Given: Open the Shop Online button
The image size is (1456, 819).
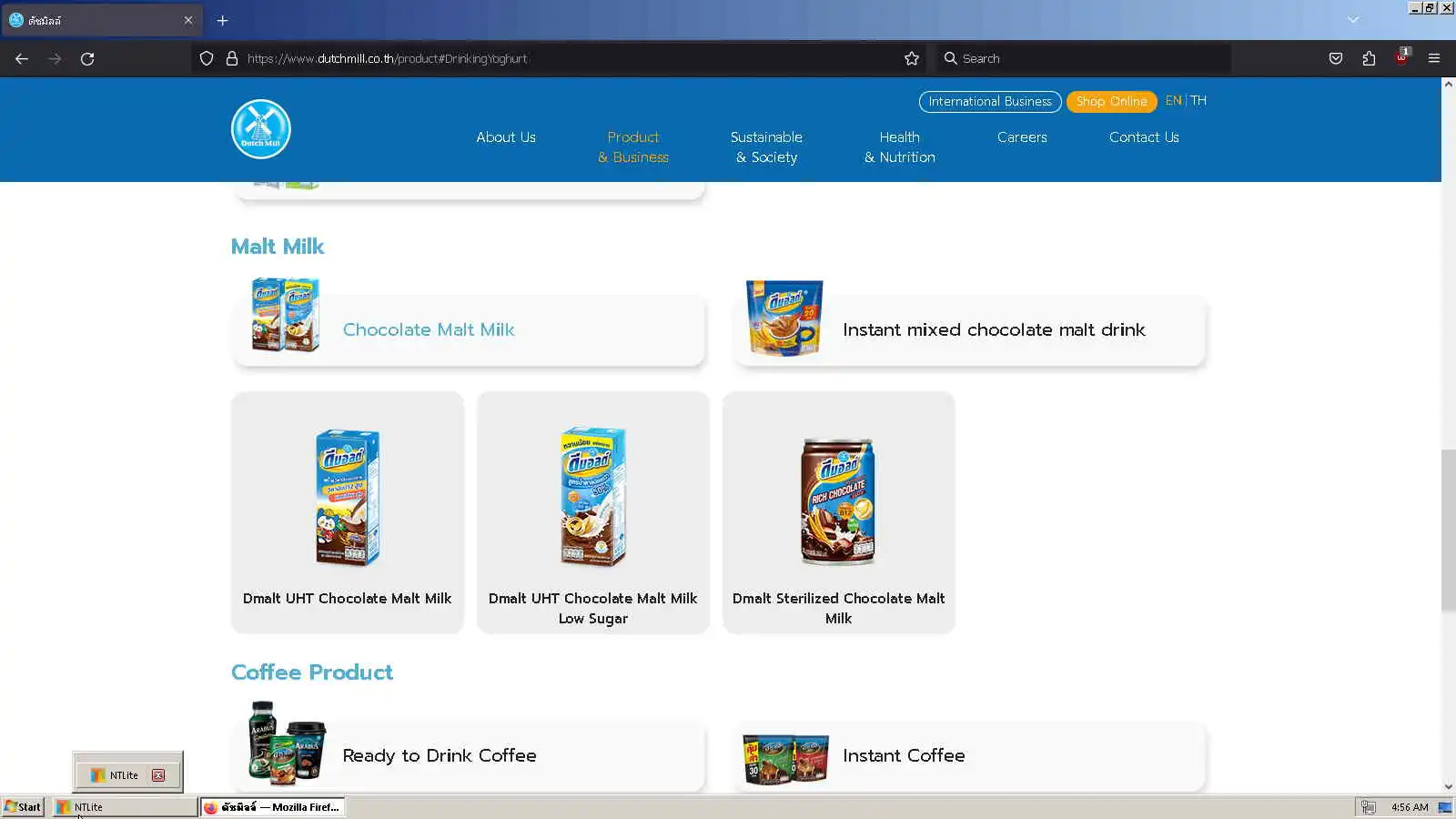Looking at the screenshot, I should (1111, 101).
